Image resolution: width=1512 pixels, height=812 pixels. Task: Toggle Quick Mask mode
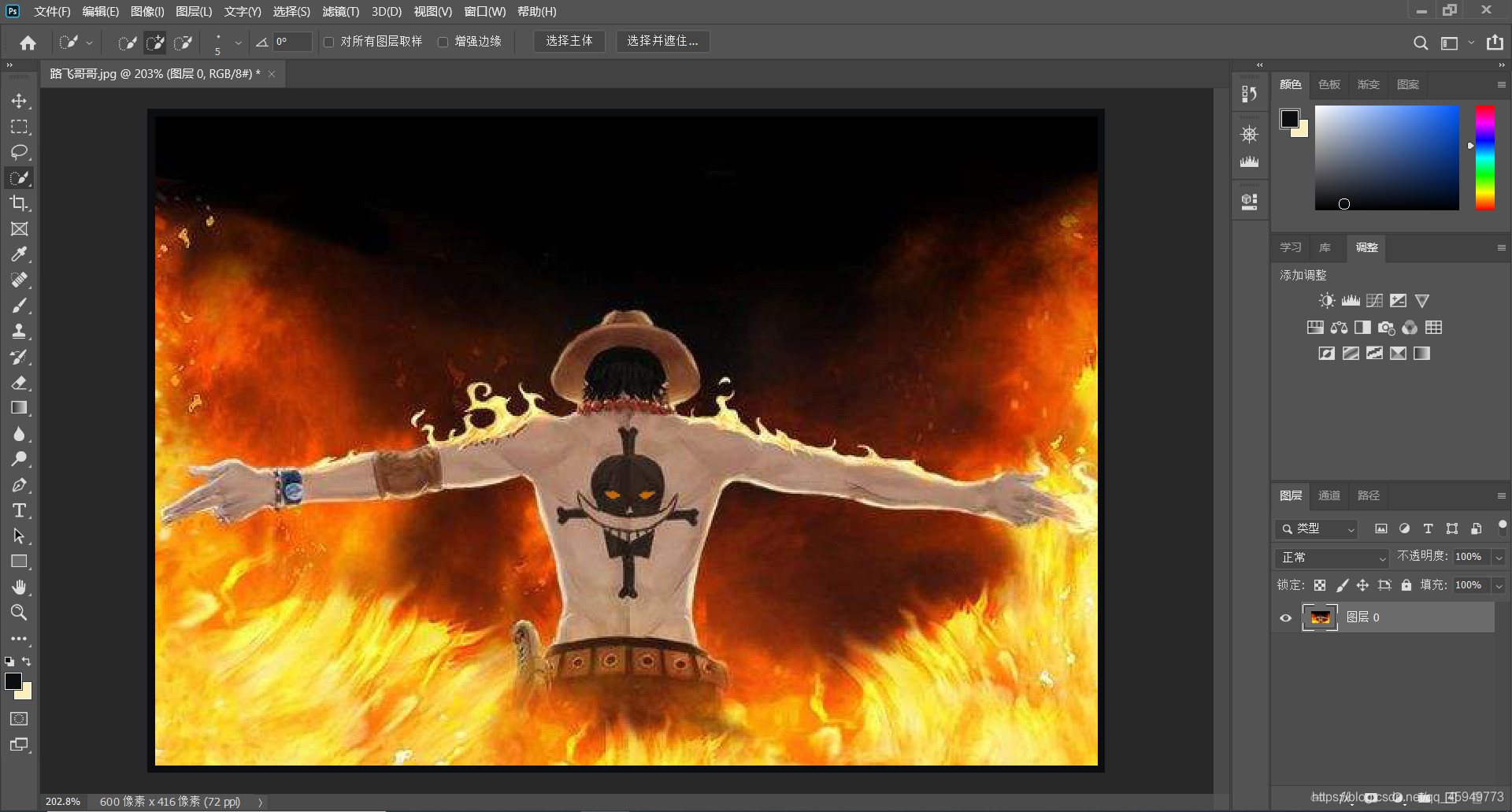(19, 719)
